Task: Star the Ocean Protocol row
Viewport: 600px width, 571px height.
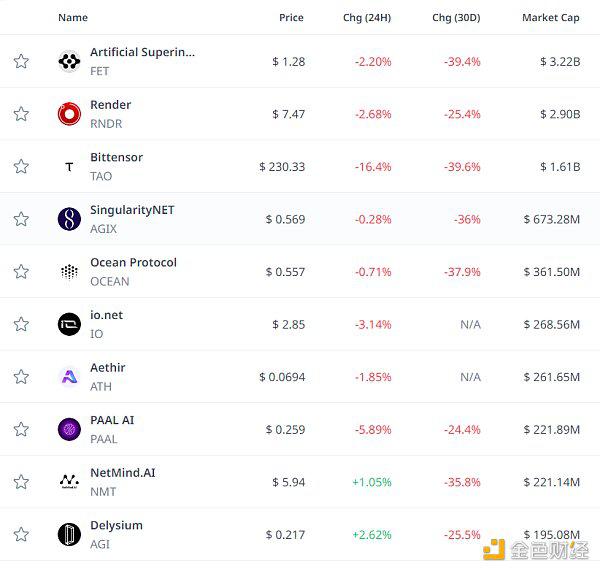Action: tap(21, 272)
